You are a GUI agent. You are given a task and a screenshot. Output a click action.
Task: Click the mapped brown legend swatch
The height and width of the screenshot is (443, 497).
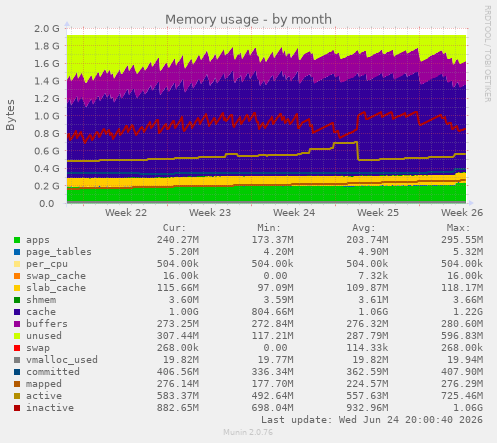(x=17, y=384)
